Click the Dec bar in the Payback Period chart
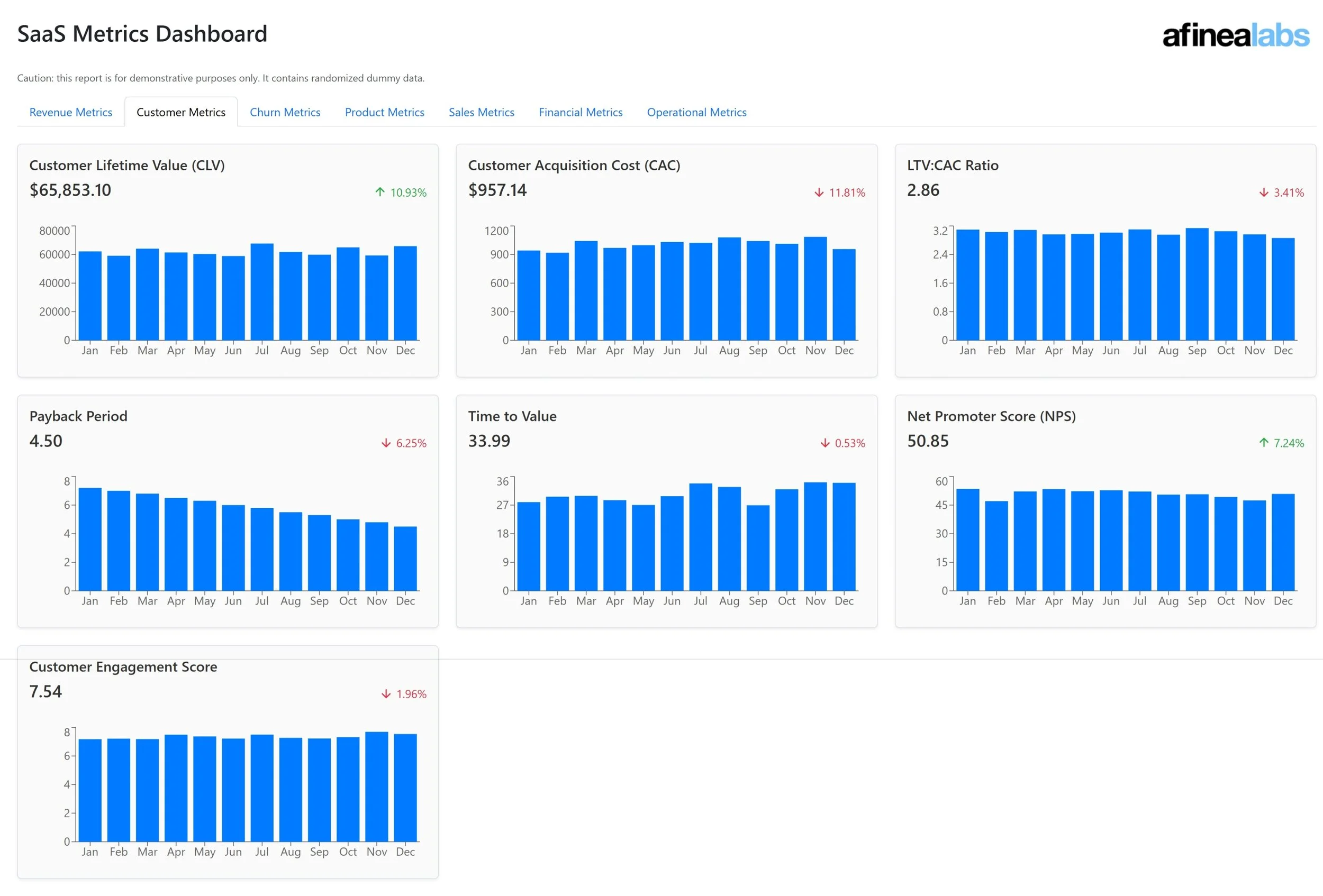 [x=405, y=559]
